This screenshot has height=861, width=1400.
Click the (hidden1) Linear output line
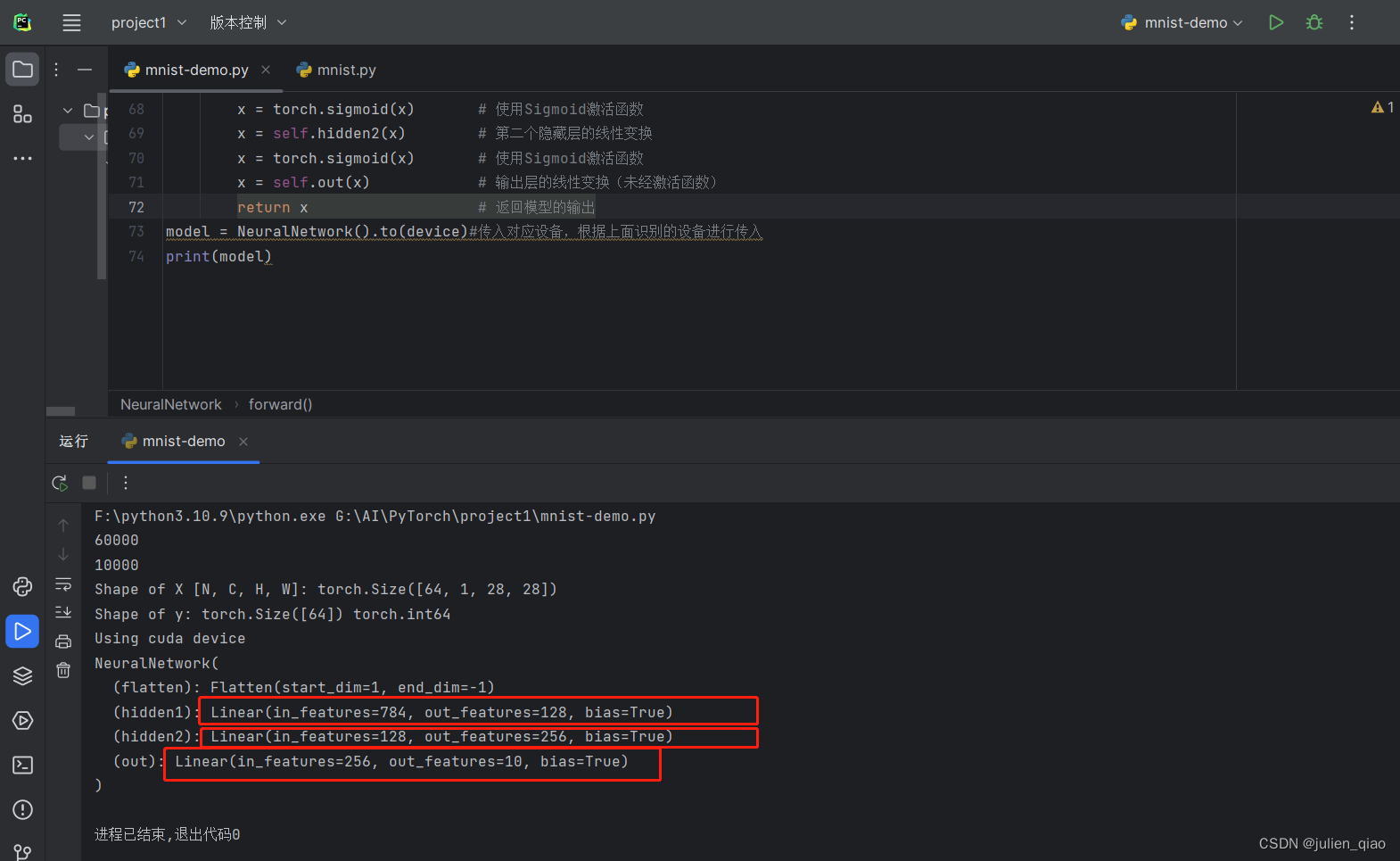tap(392, 712)
